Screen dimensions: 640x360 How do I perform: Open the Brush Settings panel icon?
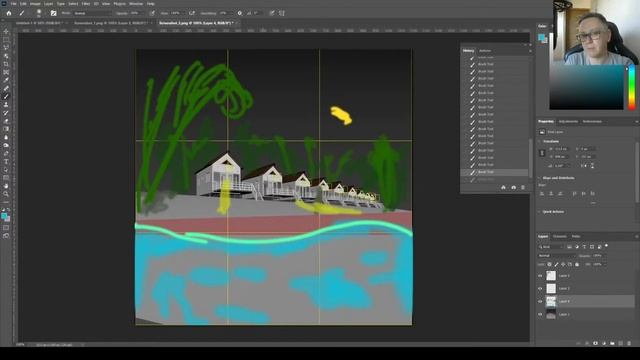53,13
